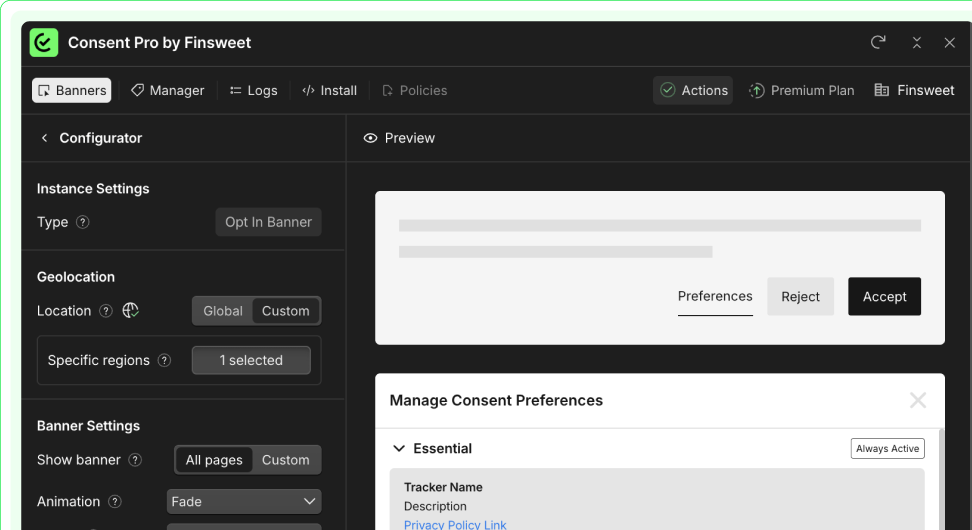Click the green Consent Pro logo icon
The image size is (972, 530).
point(43,43)
